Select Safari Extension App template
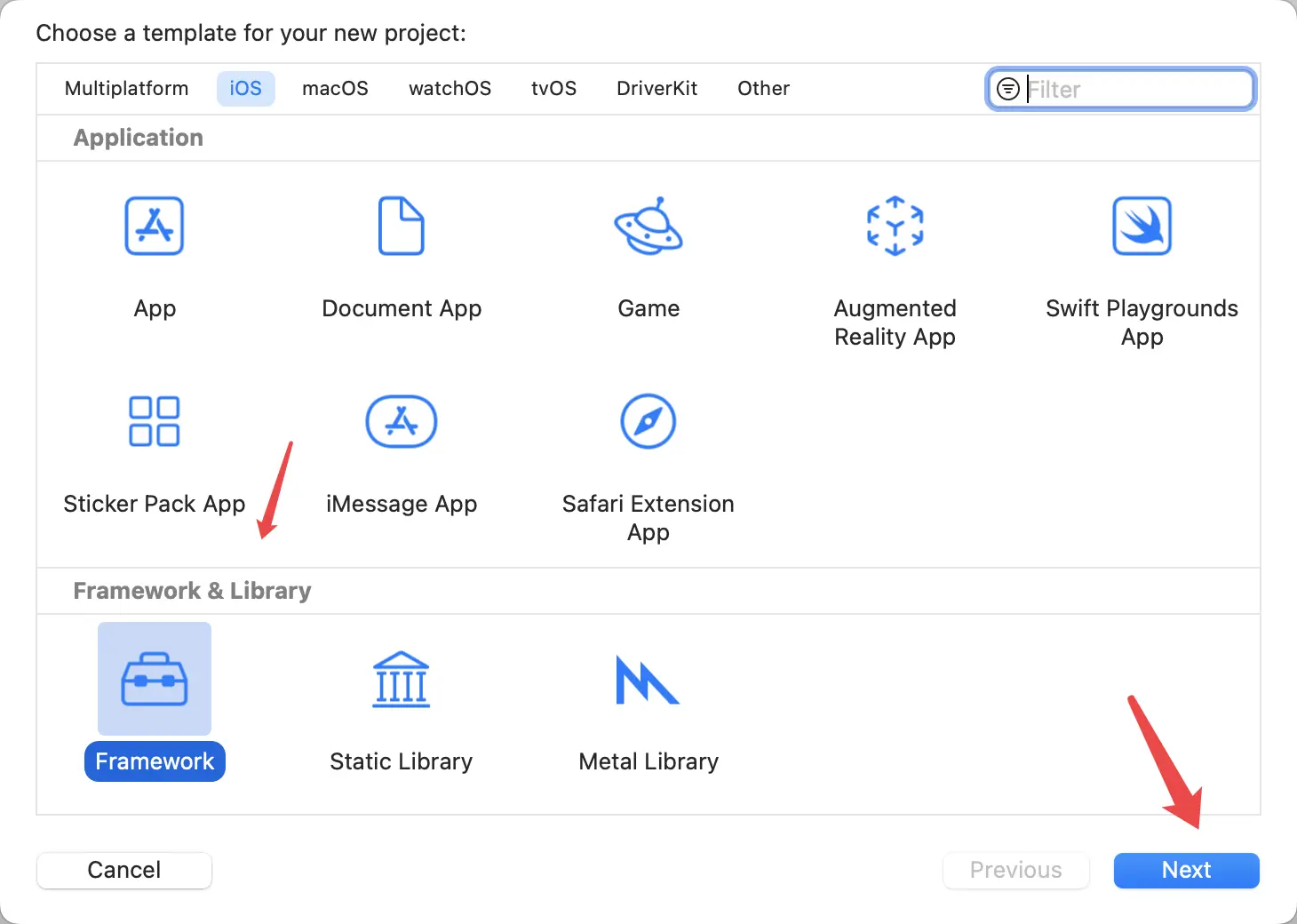Viewport: 1297px width, 924px height. pos(648,422)
